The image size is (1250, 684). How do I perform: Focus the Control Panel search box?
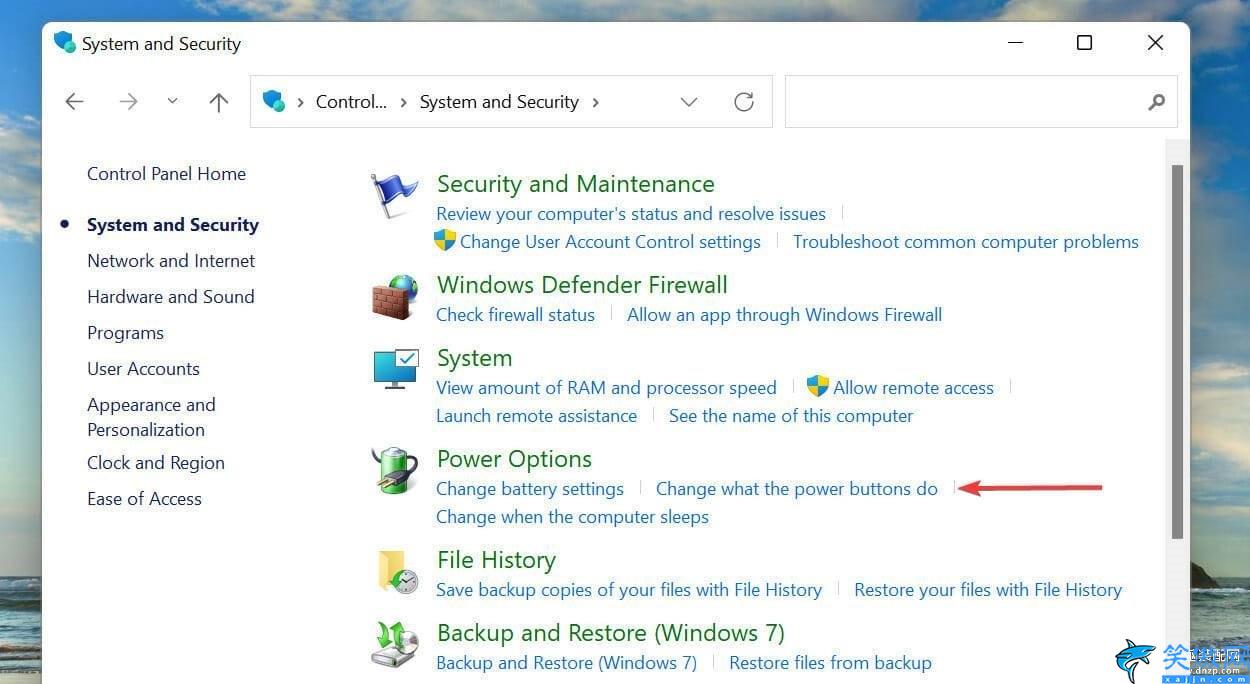point(981,101)
